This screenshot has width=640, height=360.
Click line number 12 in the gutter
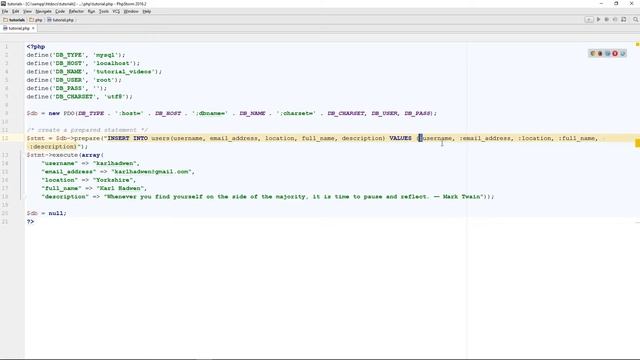point(5,138)
